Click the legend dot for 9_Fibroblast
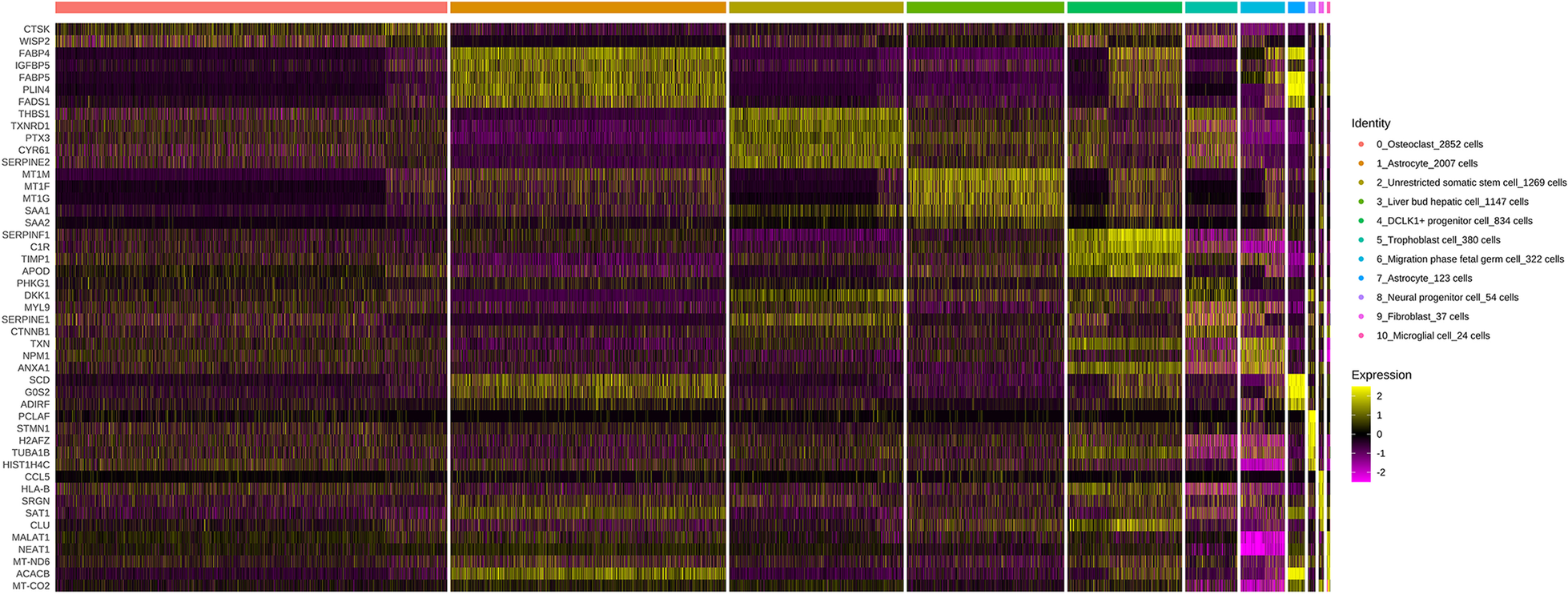 click(1361, 316)
